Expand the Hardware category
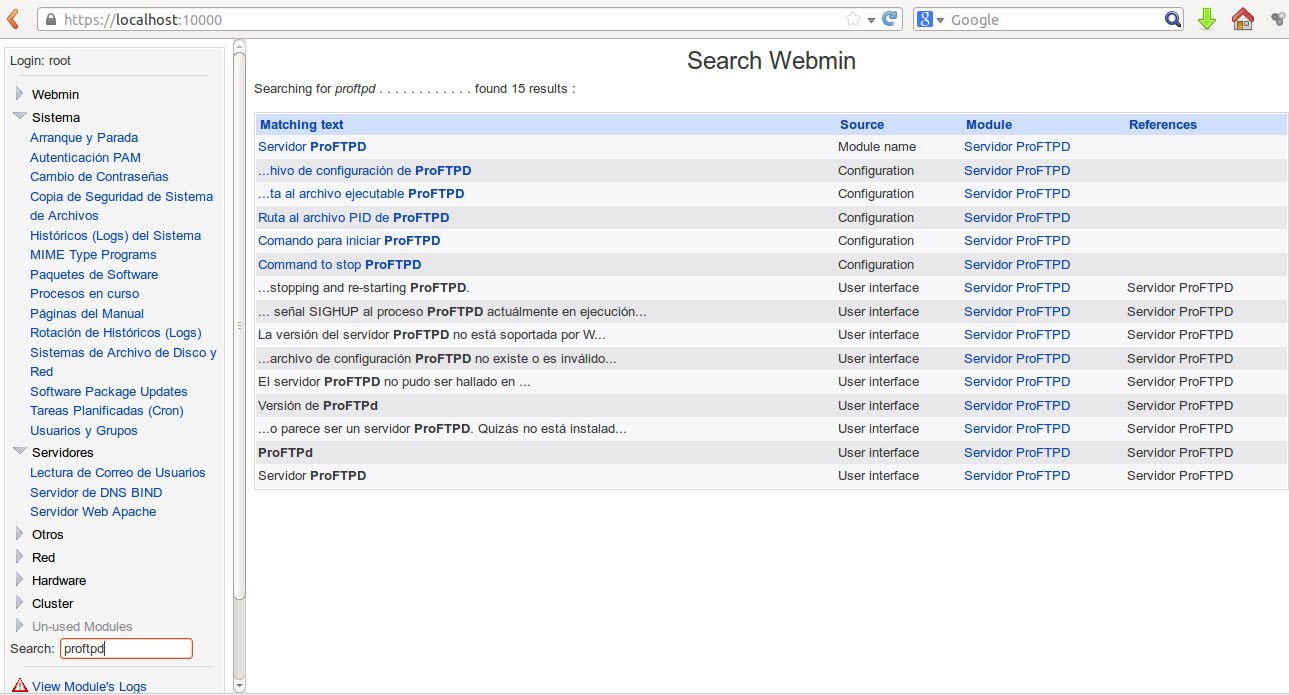This screenshot has height=695, width=1289. point(19,580)
